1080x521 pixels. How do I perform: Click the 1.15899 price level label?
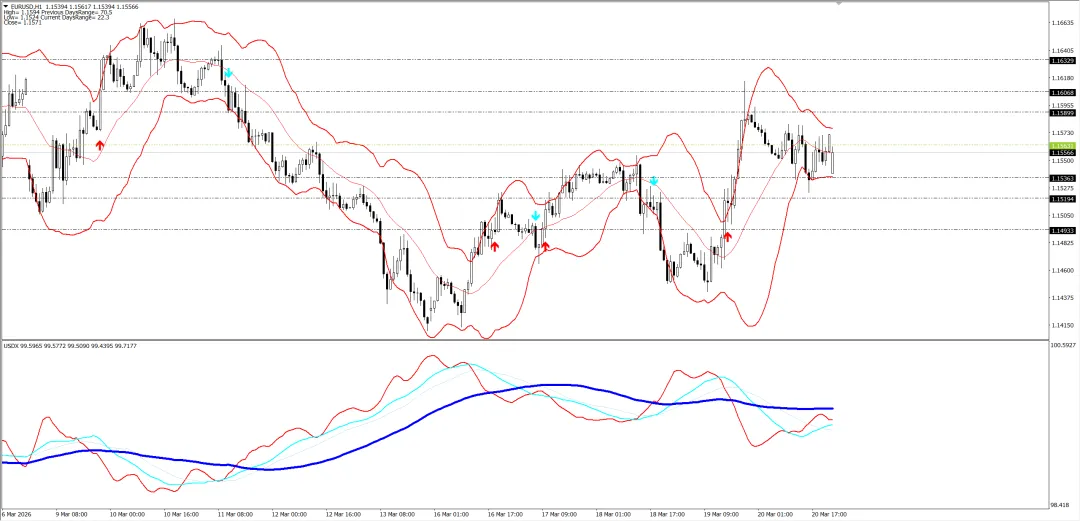[x=1063, y=112]
